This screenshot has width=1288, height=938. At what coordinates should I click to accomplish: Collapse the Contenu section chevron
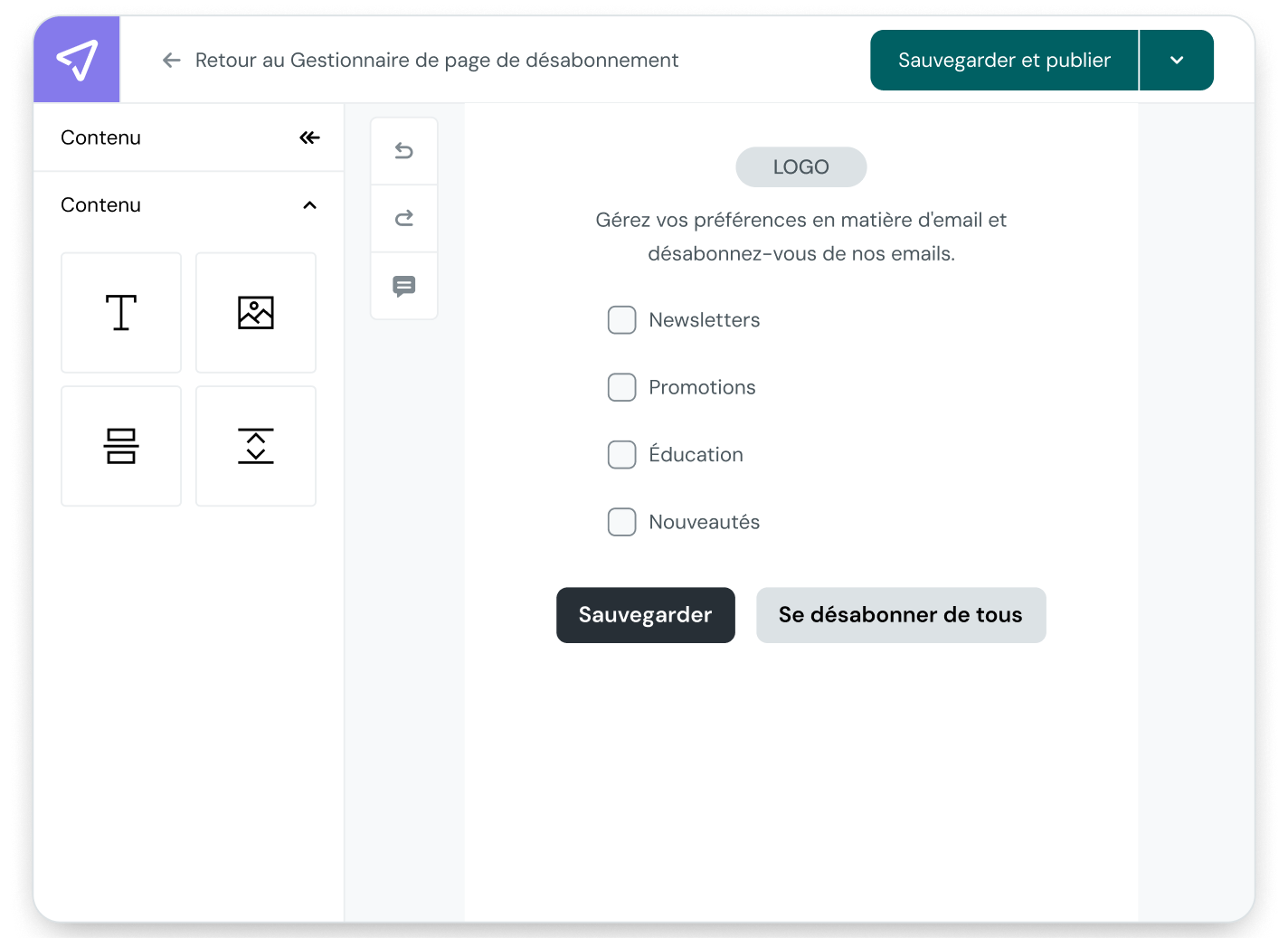[309, 205]
